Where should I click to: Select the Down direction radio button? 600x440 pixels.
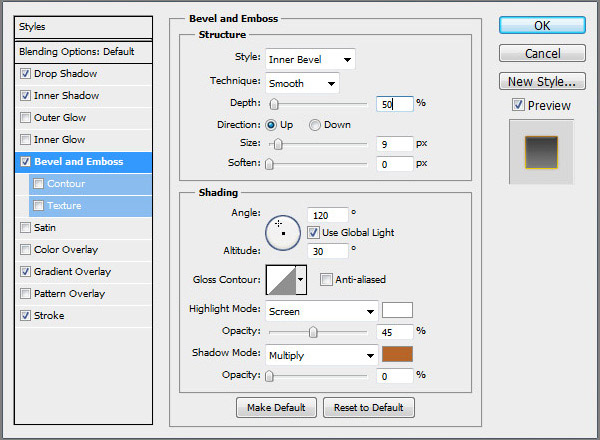[315, 125]
